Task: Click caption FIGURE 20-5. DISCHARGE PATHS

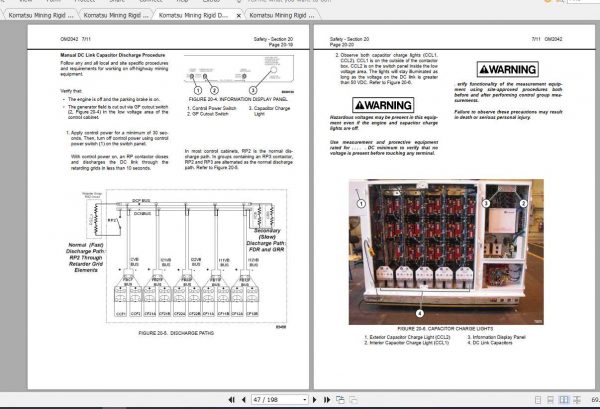Action: pyautogui.click(x=176, y=333)
